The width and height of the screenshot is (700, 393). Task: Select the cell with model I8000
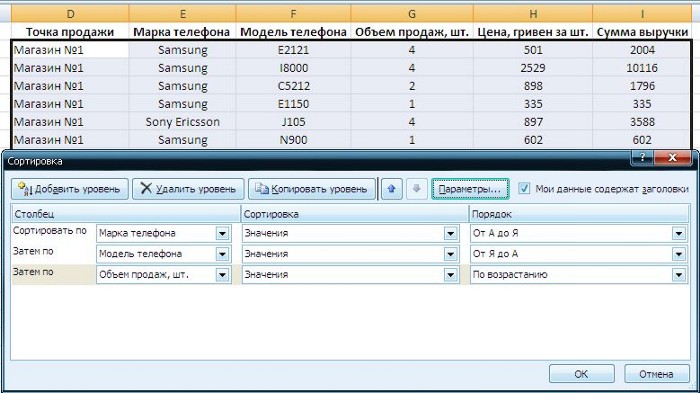click(293, 67)
